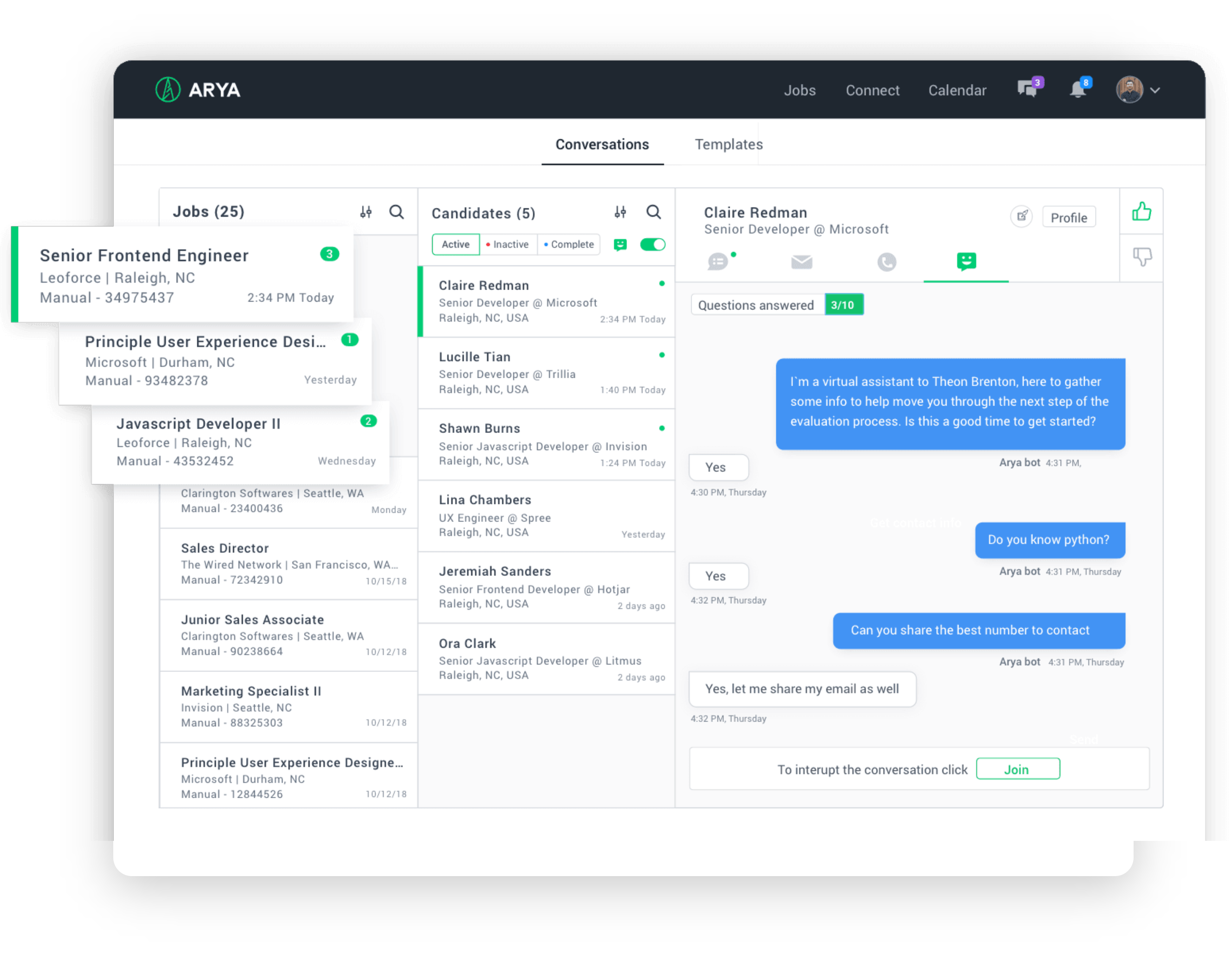Screen dimensions: 1232x955
Task: Select candidate Ora Clark
Action: point(547,659)
